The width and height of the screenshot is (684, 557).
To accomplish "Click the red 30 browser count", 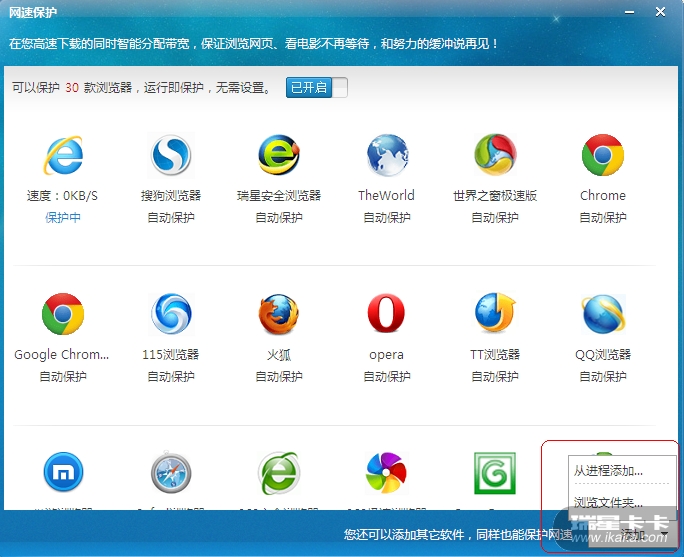I will coord(72,88).
